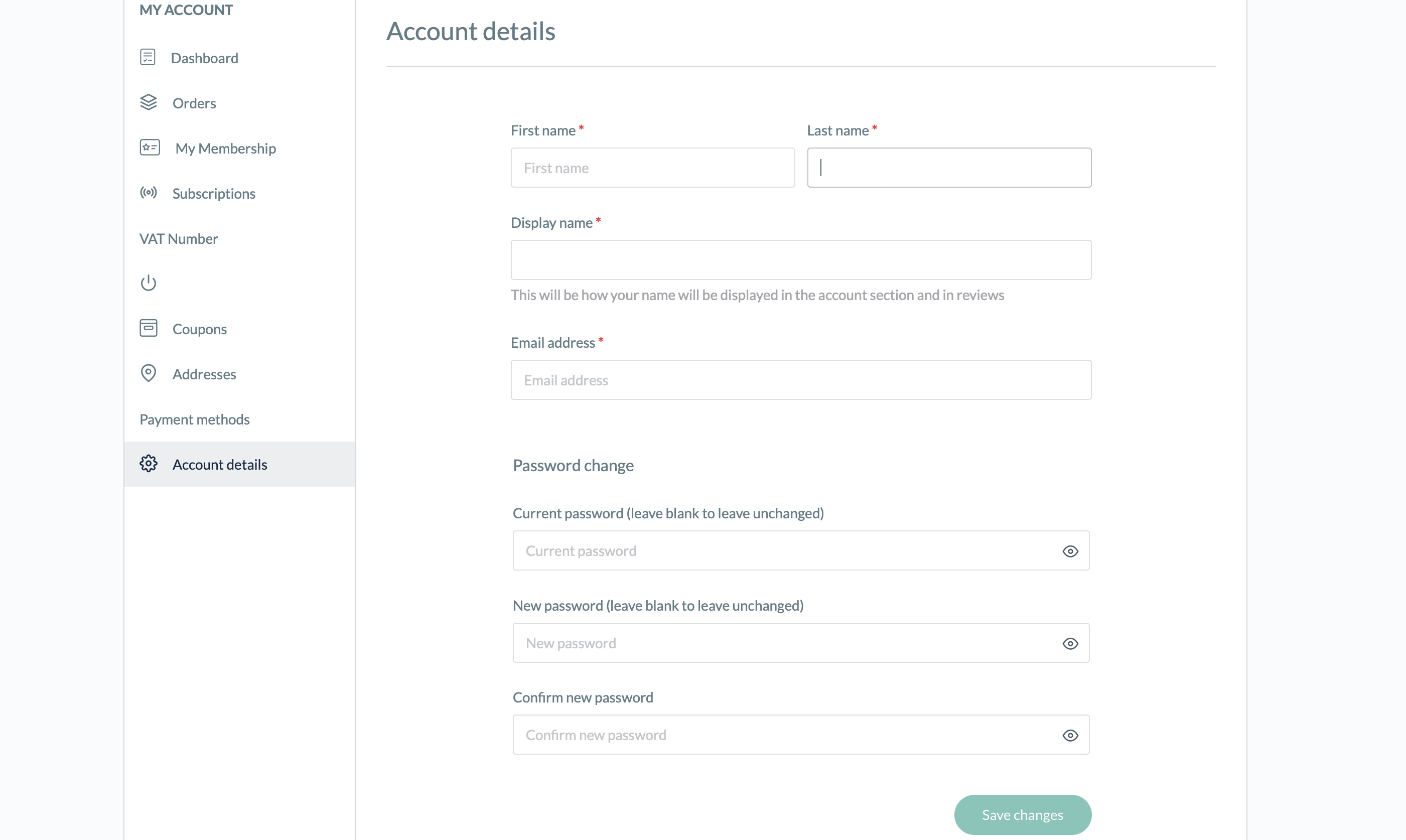1406x840 pixels.
Task: Click the Coupons sidebar icon
Action: click(149, 328)
